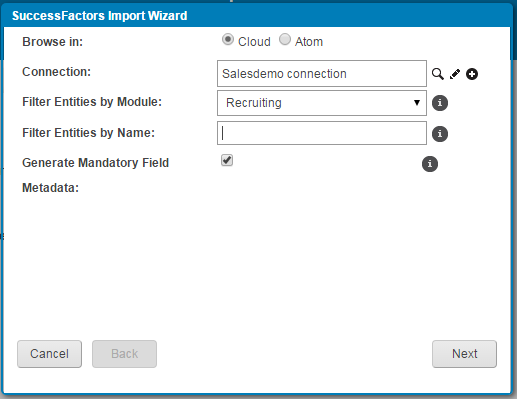Screen dimensions: 517x399
Task: Click 'Filter Entities by Module:' label
Action: [92, 102]
